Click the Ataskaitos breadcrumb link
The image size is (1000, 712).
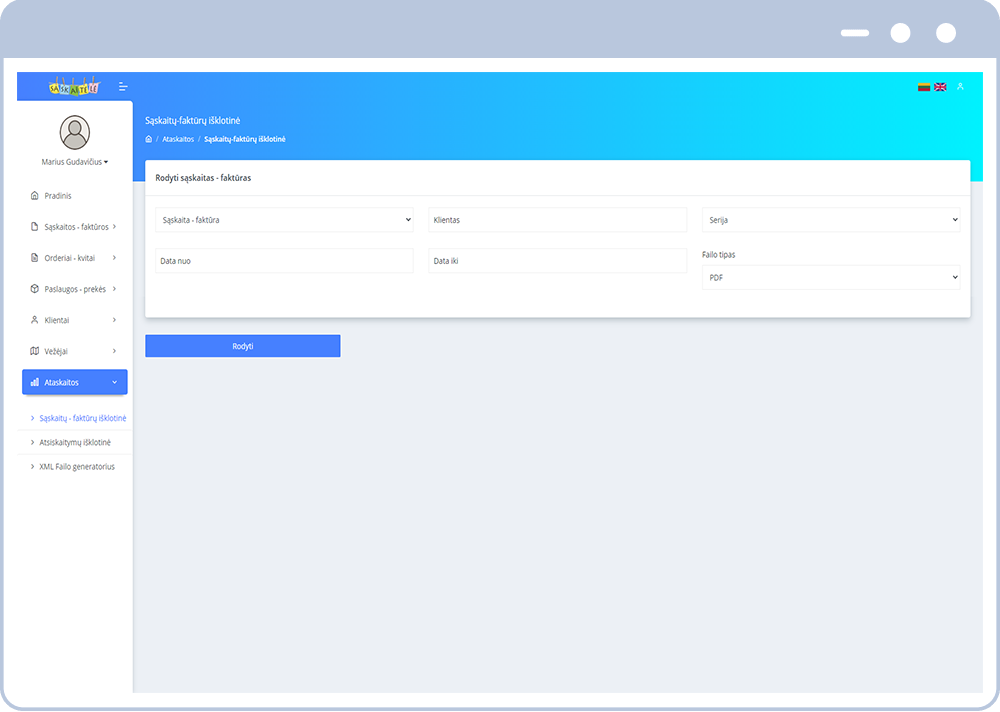point(178,139)
